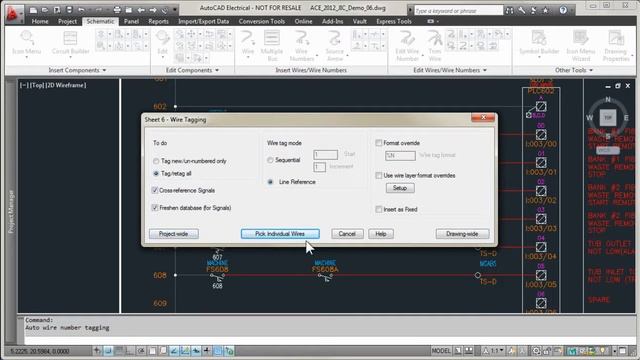Click the Source Arrow ribbon tool
The image size is (640, 360).
click(x=334, y=46)
